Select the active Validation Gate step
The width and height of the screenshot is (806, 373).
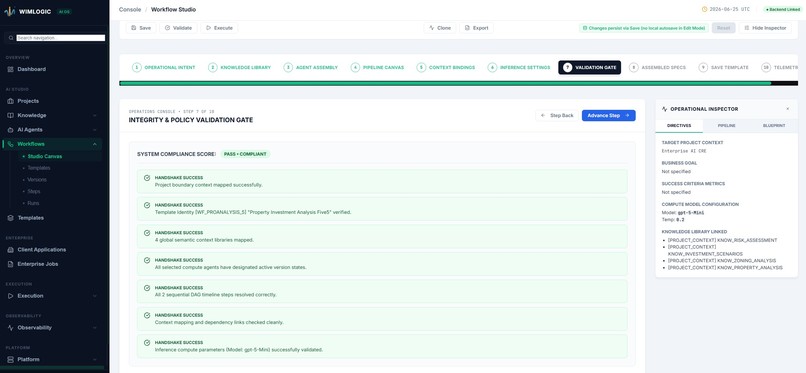[x=590, y=67]
